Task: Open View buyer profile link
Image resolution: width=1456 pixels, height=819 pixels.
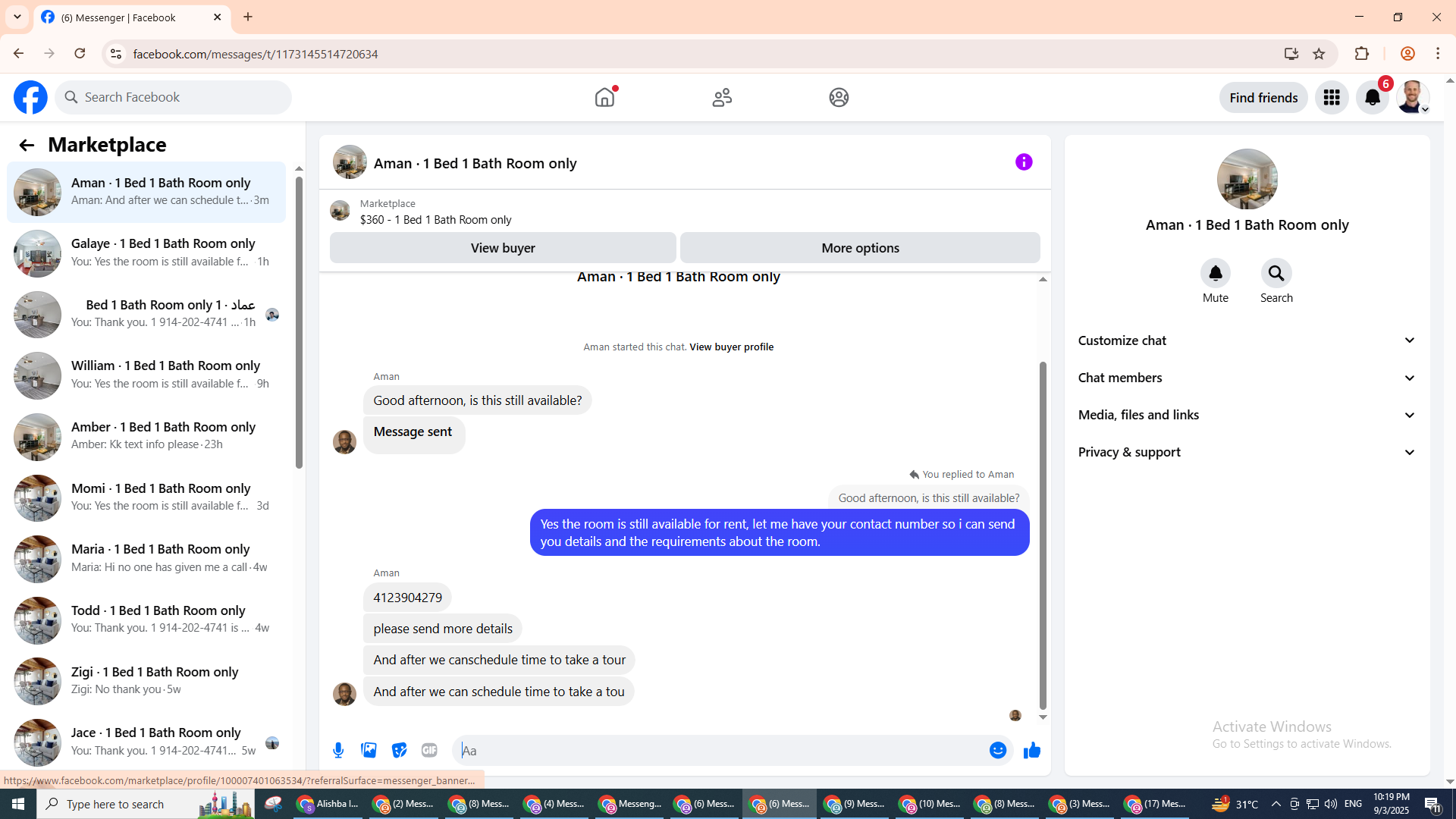Action: [x=731, y=347]
